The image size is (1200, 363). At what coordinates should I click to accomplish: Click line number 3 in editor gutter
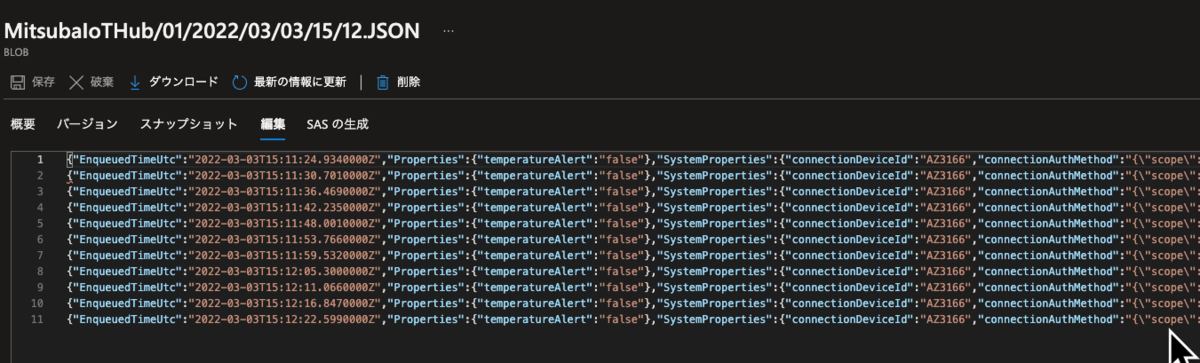[x=40, y=192]
